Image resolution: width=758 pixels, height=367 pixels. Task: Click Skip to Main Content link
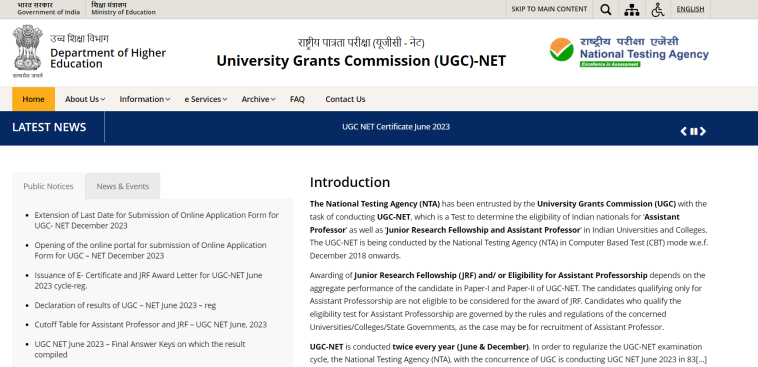pos(549,9)
